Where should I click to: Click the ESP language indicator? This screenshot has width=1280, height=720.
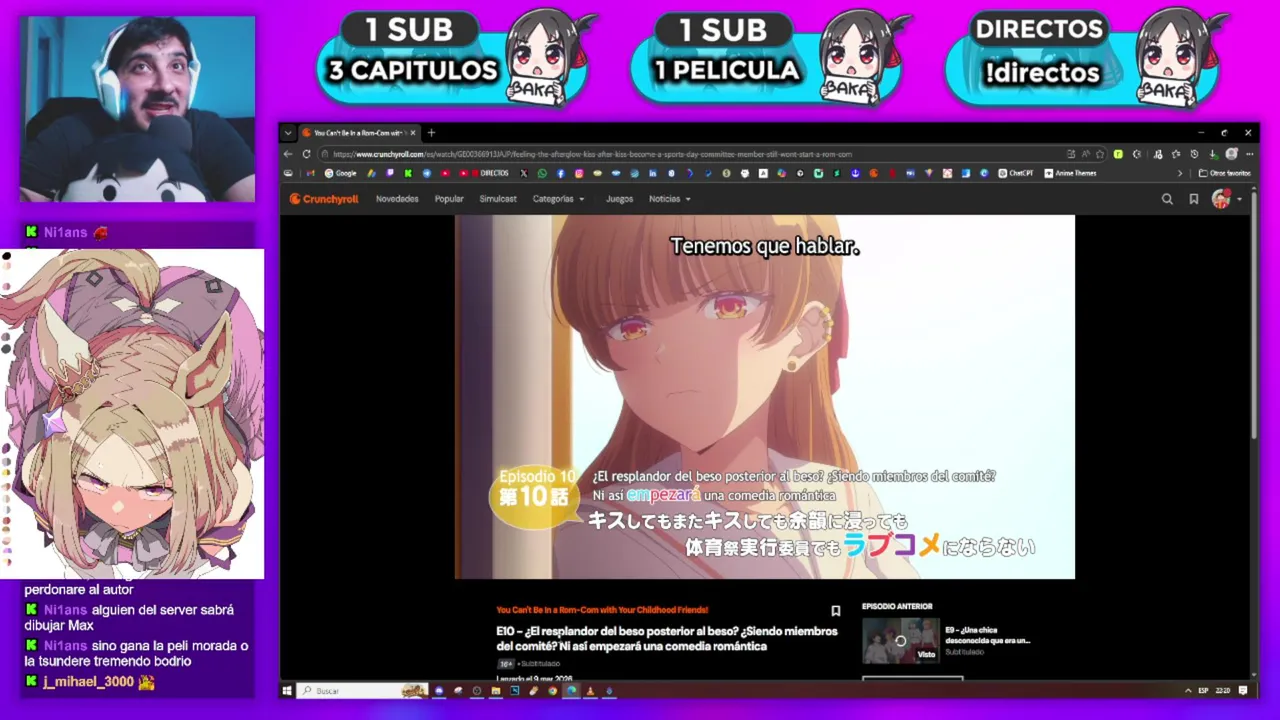point(1203,690)
